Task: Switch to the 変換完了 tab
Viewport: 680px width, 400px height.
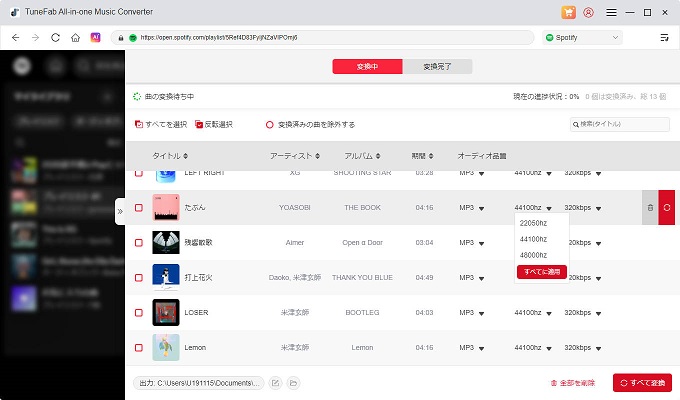Action: click(x=437, y=66)
